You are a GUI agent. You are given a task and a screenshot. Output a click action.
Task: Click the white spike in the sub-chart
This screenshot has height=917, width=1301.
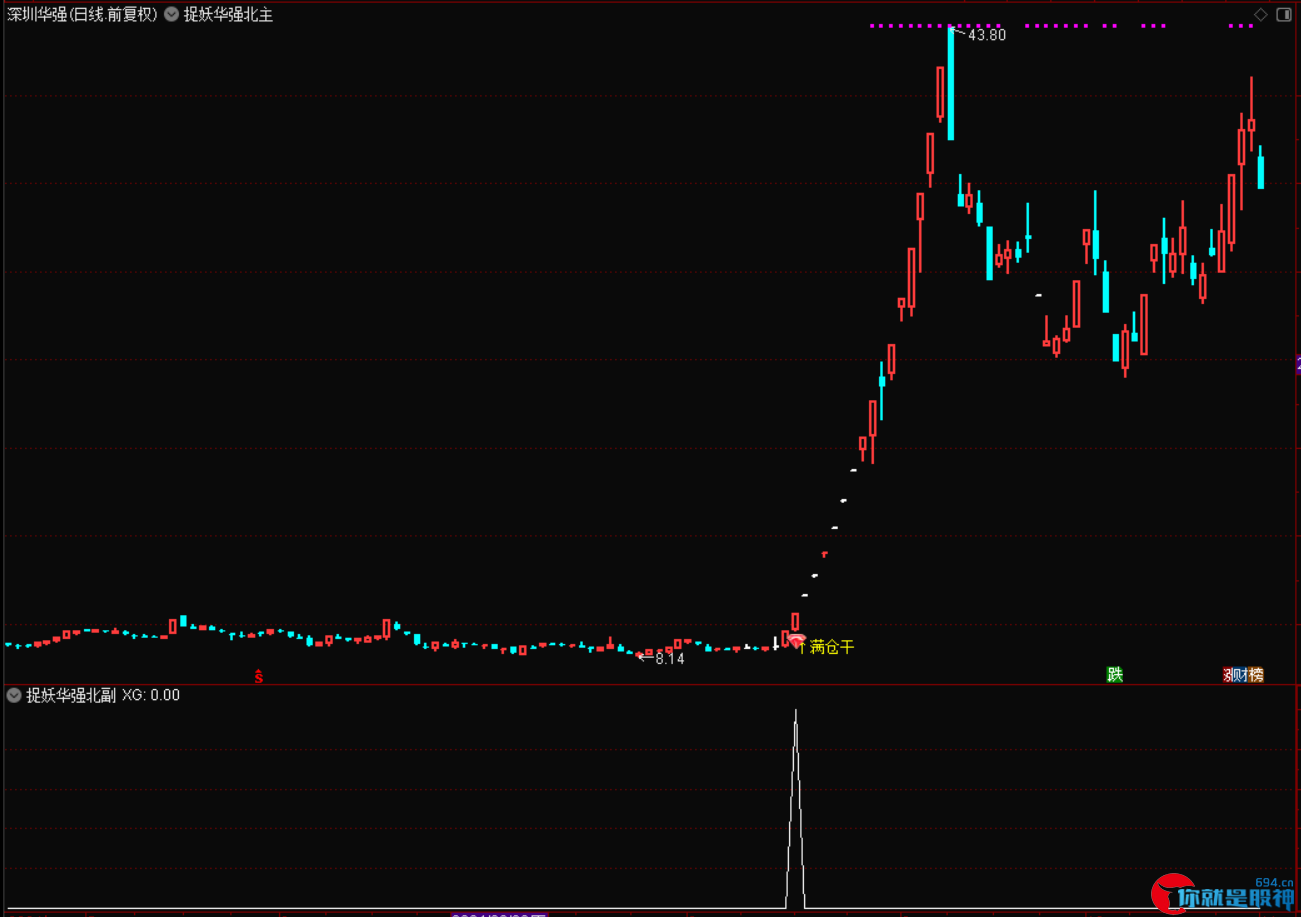[x=795, y=808]
